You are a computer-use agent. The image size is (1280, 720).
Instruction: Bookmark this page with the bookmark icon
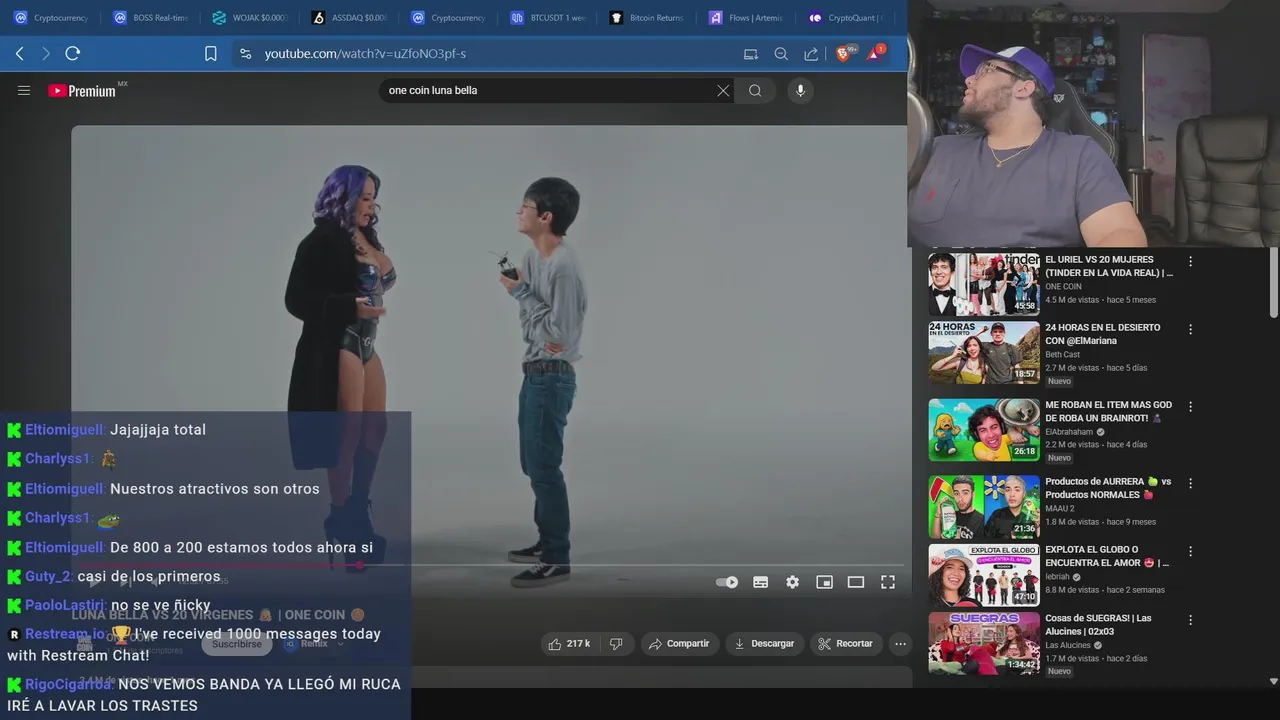(210, 53)
